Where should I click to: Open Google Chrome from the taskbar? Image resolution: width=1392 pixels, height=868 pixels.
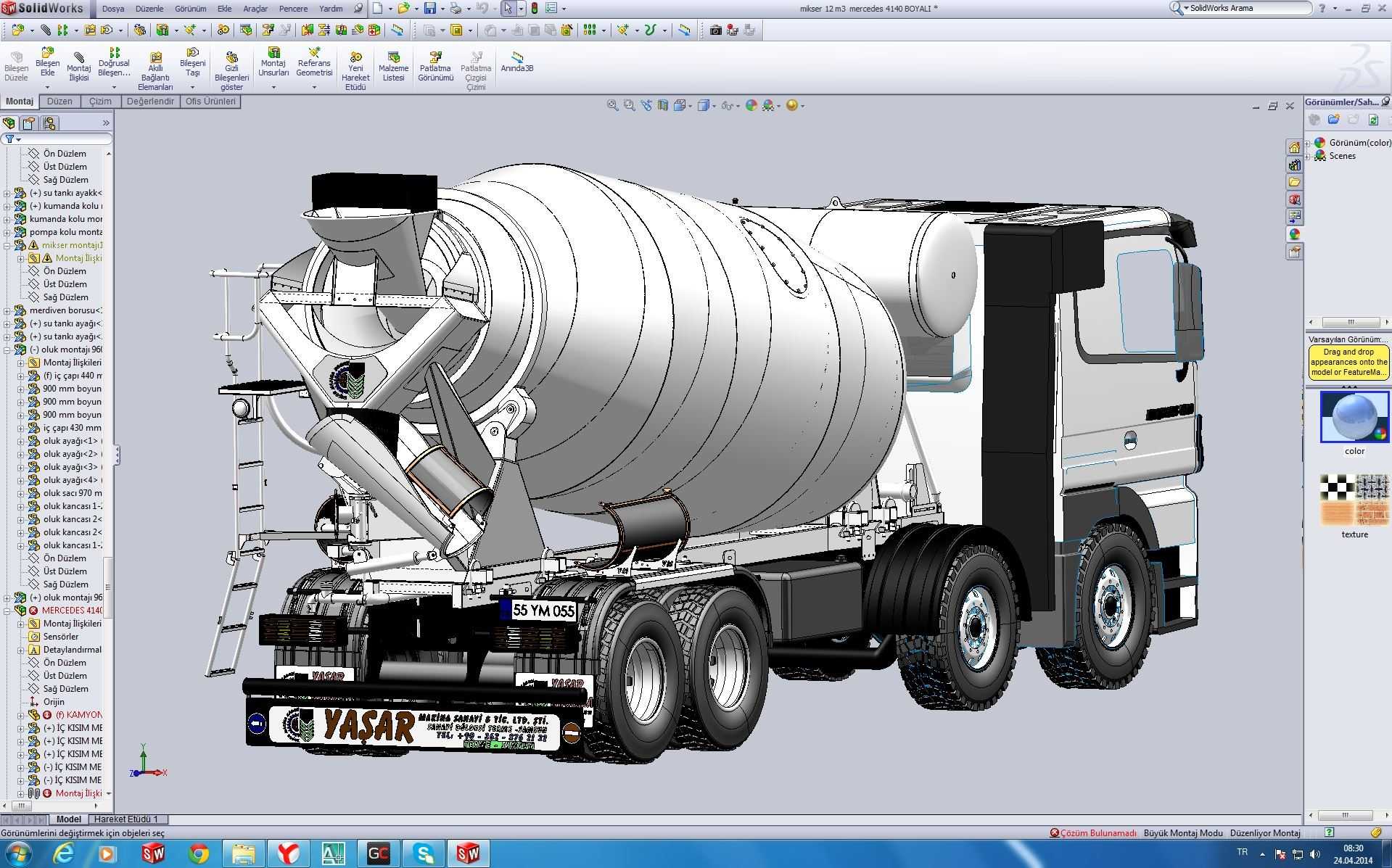[x=198, y=854]
